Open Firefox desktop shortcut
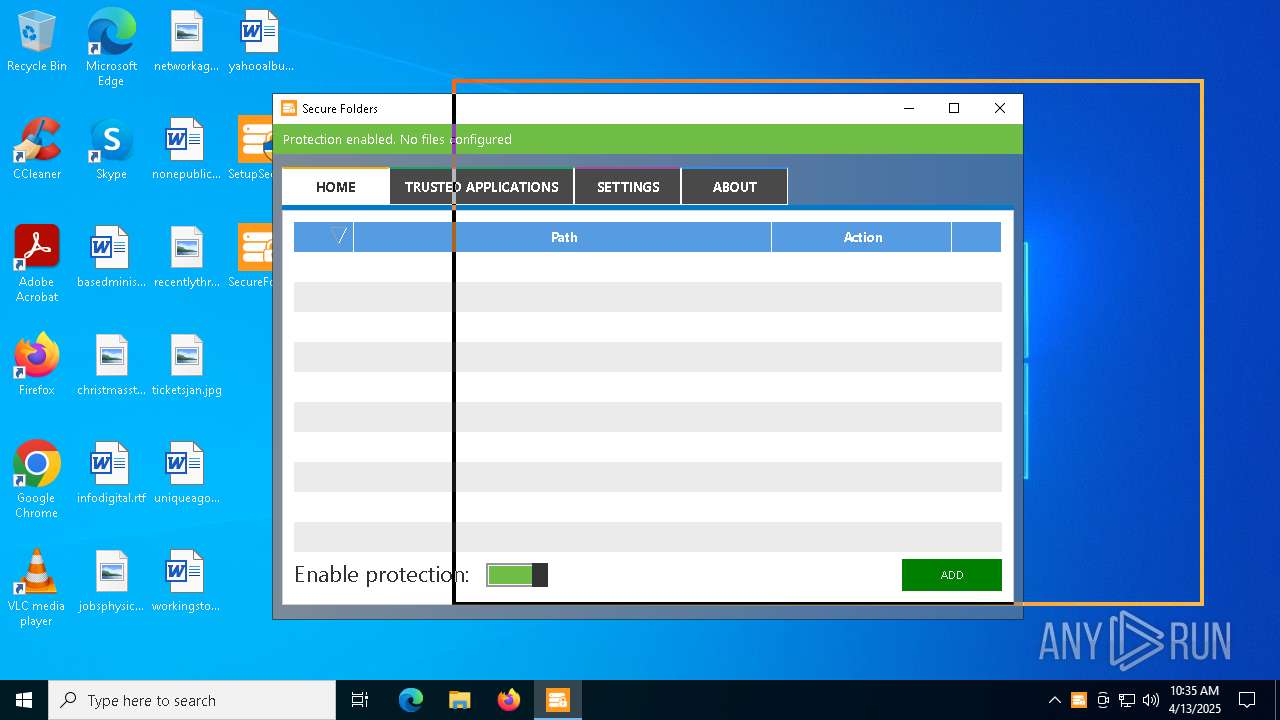1280x720 pixels. tap(37, 365)
